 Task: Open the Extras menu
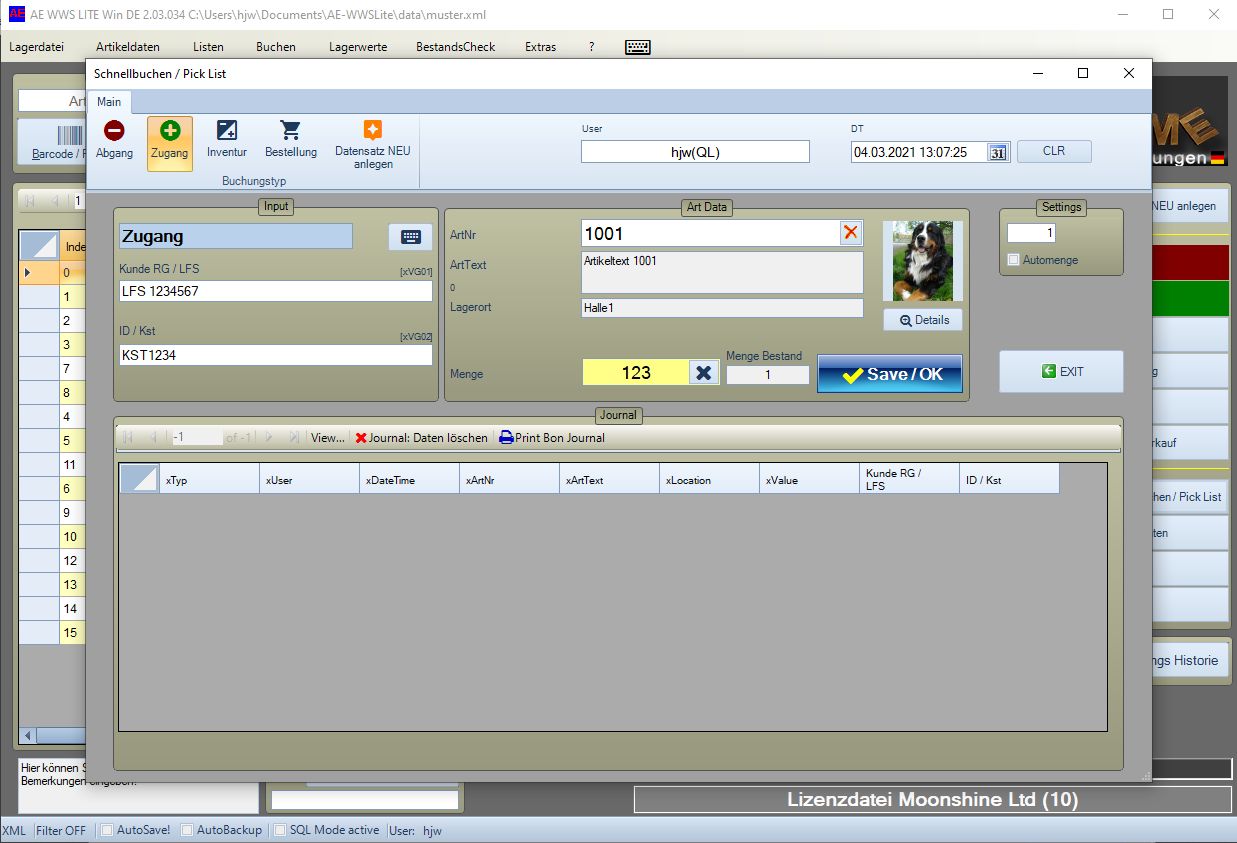[541, 47]
